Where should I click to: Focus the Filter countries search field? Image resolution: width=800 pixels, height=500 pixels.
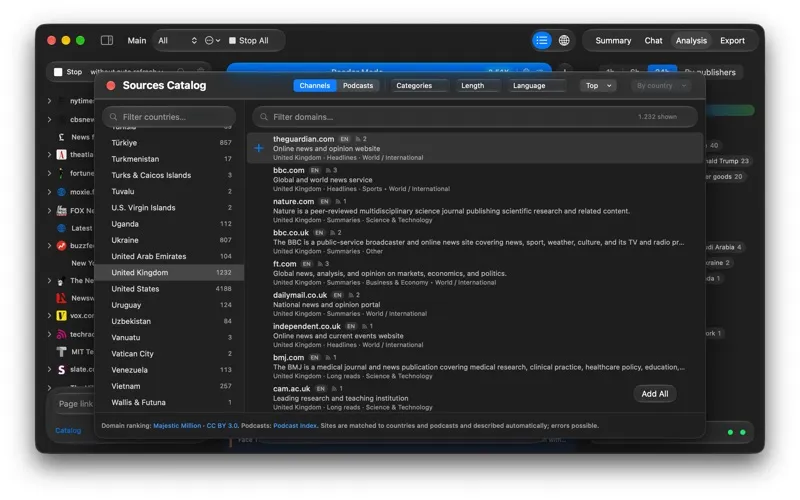(x=169, y=117)
